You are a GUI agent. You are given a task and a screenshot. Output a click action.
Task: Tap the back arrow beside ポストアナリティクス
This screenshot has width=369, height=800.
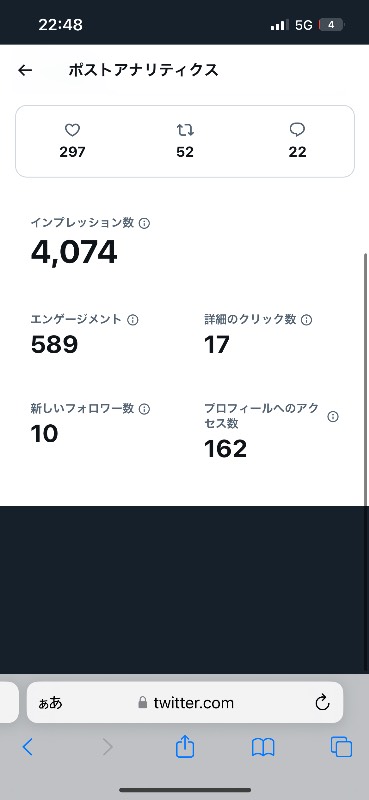[x=25, y=70]
